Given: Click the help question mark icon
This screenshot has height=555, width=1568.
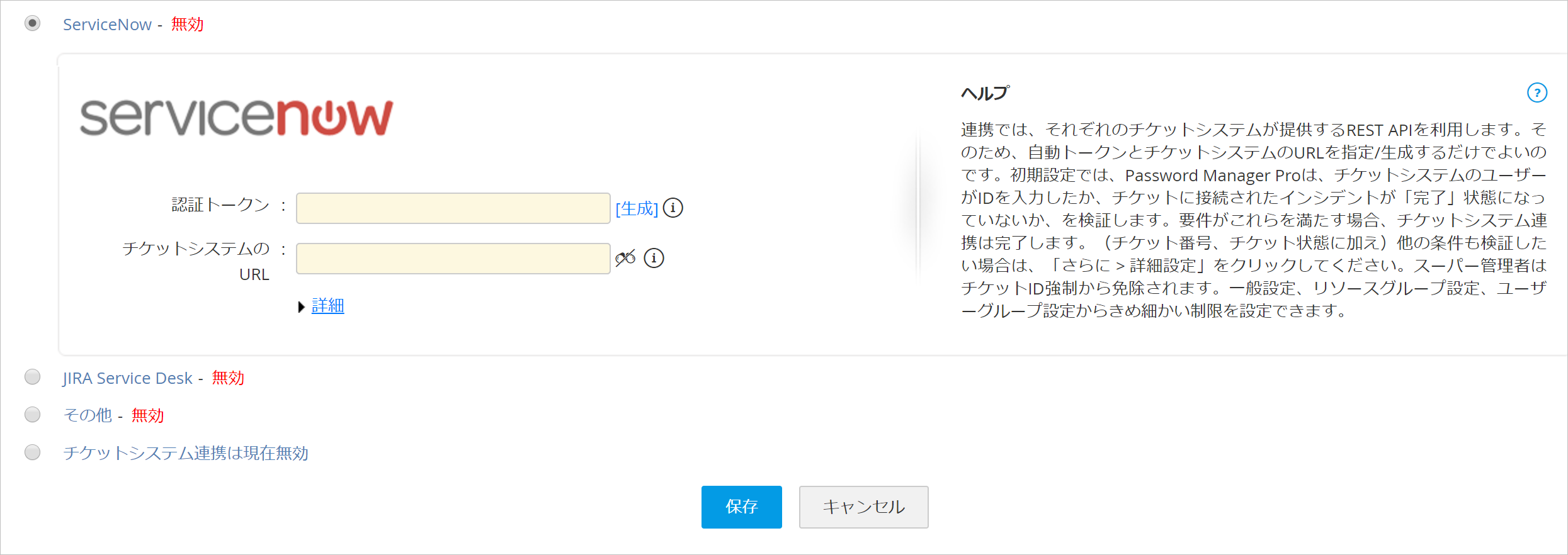Looking at the screenshot, I should coord(1537,93).
